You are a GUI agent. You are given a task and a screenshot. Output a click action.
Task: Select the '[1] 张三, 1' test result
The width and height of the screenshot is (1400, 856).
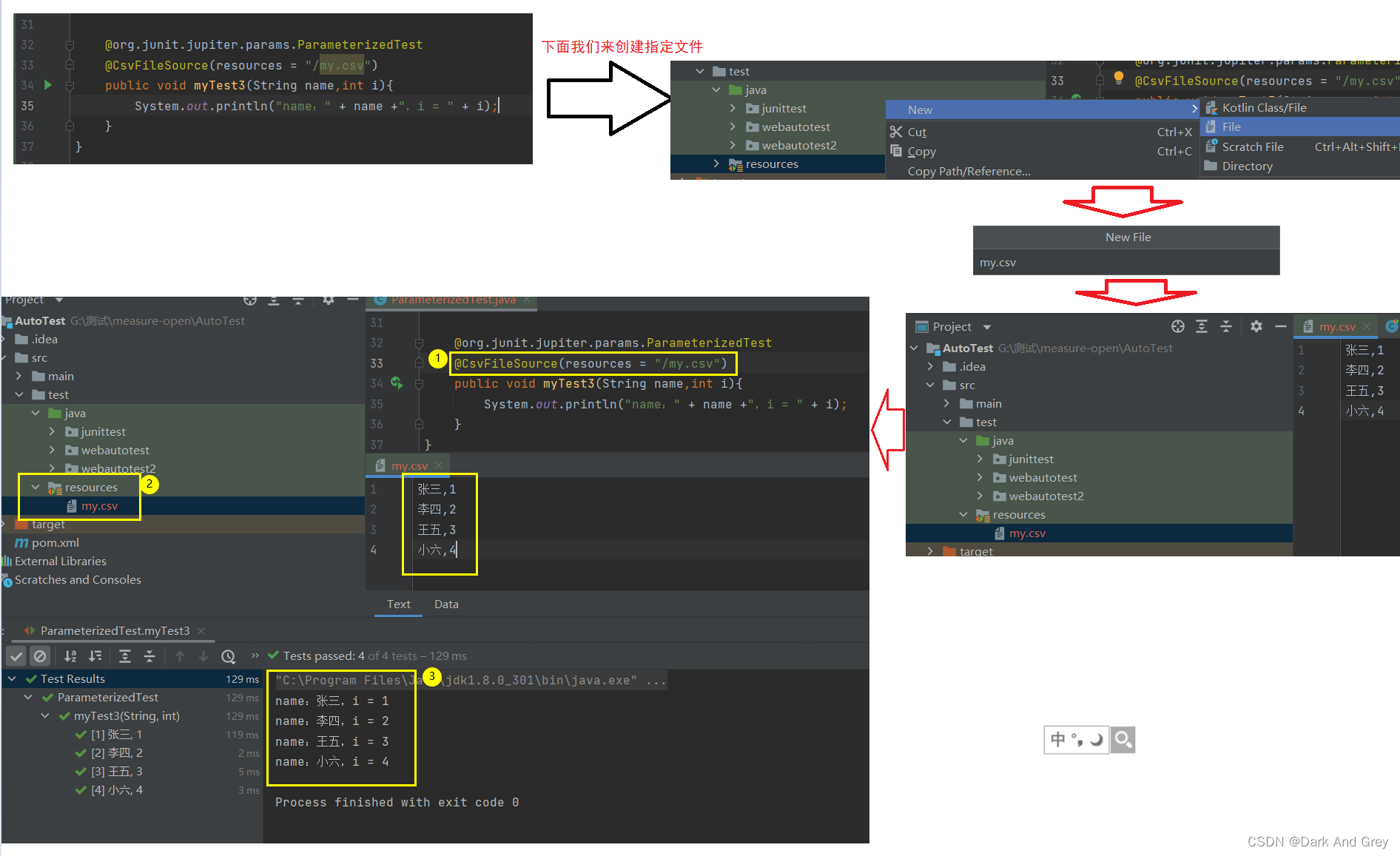point(116,735)
